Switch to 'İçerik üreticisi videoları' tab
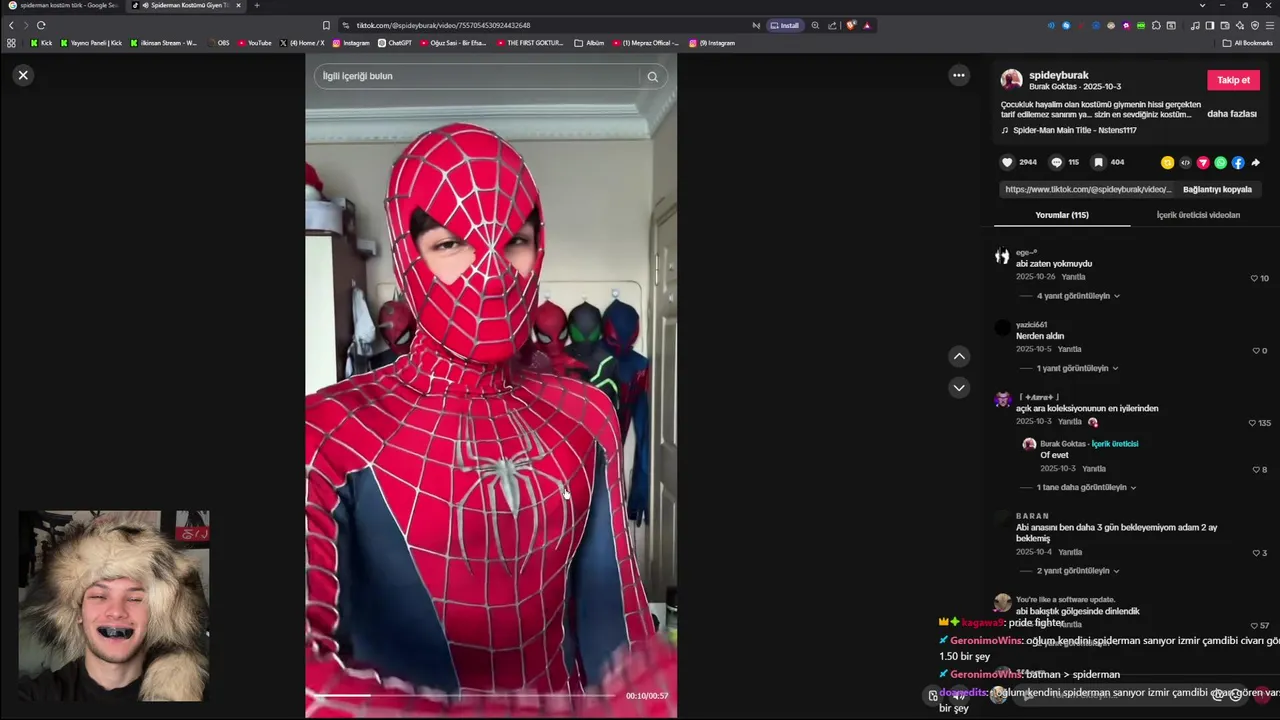This screenshot has width=1280, height=720. (x=1198, y=215)
